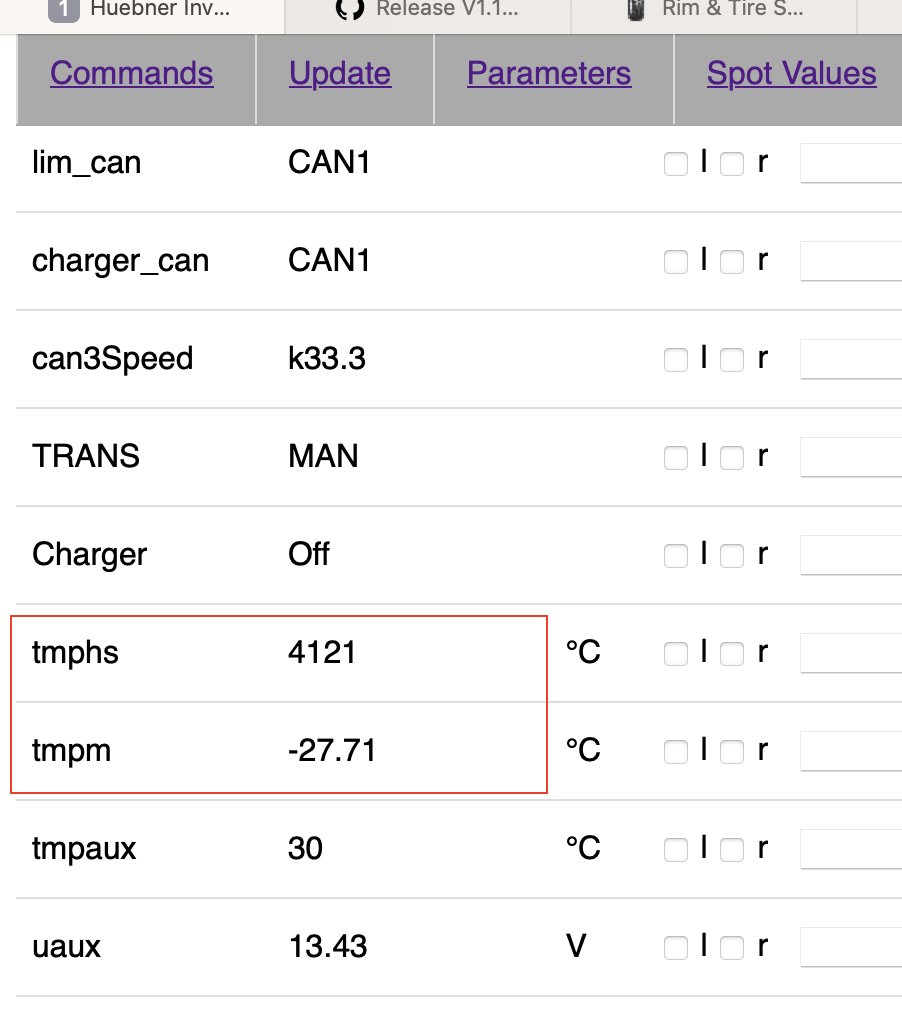Switch to the Rim & Tire tab
This screenshot has height=1010, width=902.
732,10
